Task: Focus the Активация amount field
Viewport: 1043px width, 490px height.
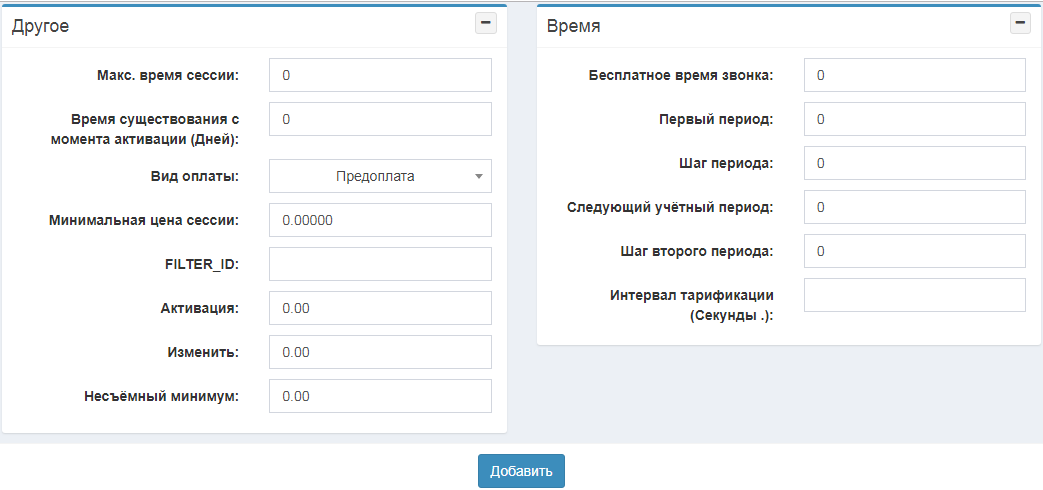Action: [380, 308]
